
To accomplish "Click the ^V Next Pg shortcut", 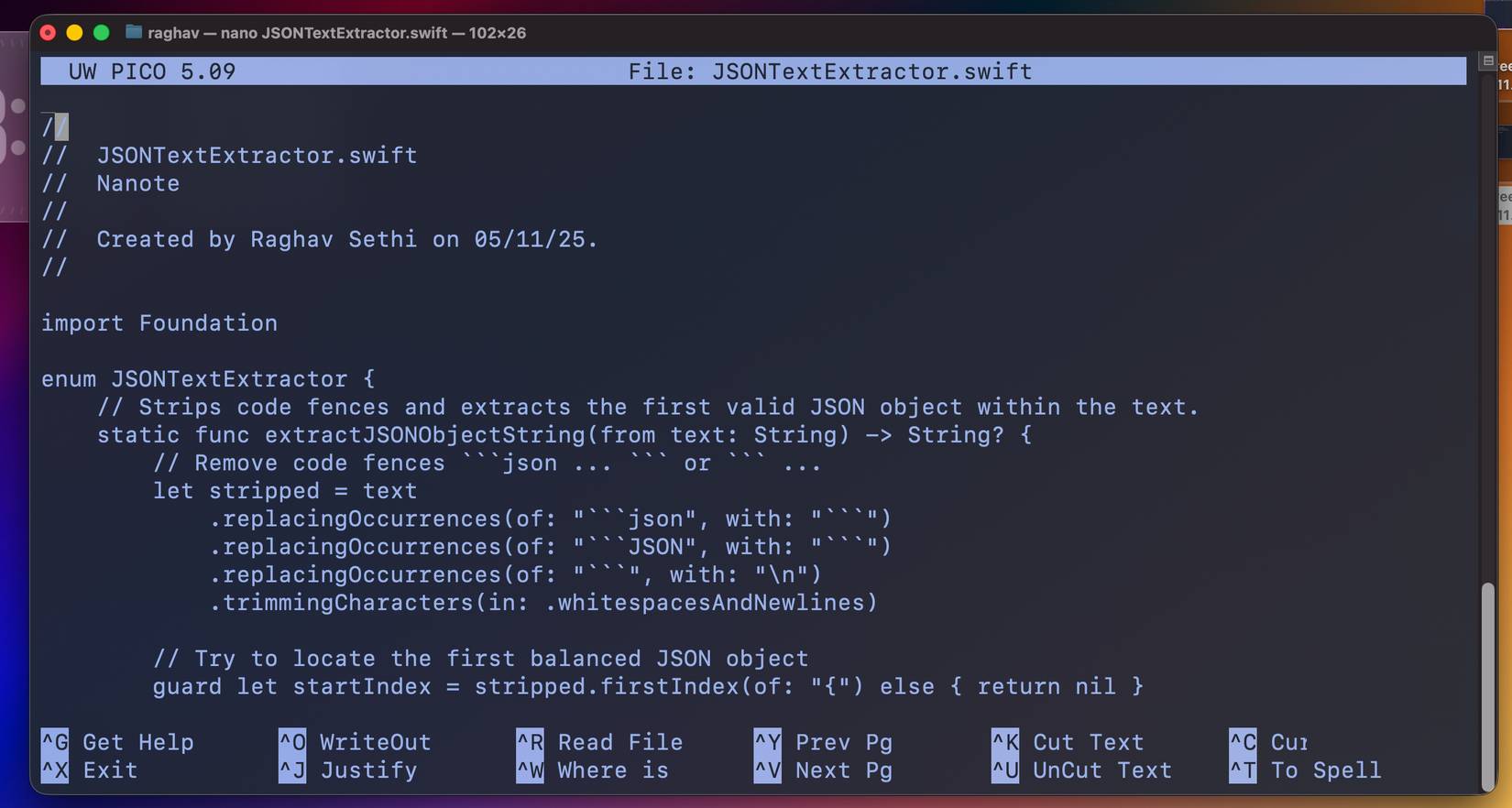I will click(x=823, y=770).
